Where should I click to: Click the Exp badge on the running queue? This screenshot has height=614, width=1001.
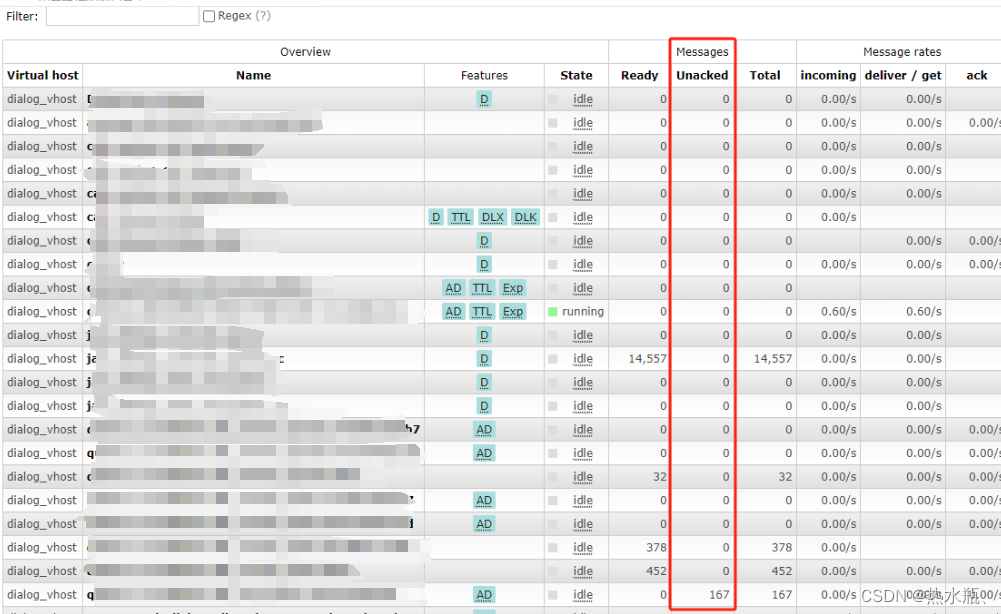click(512, 311)
